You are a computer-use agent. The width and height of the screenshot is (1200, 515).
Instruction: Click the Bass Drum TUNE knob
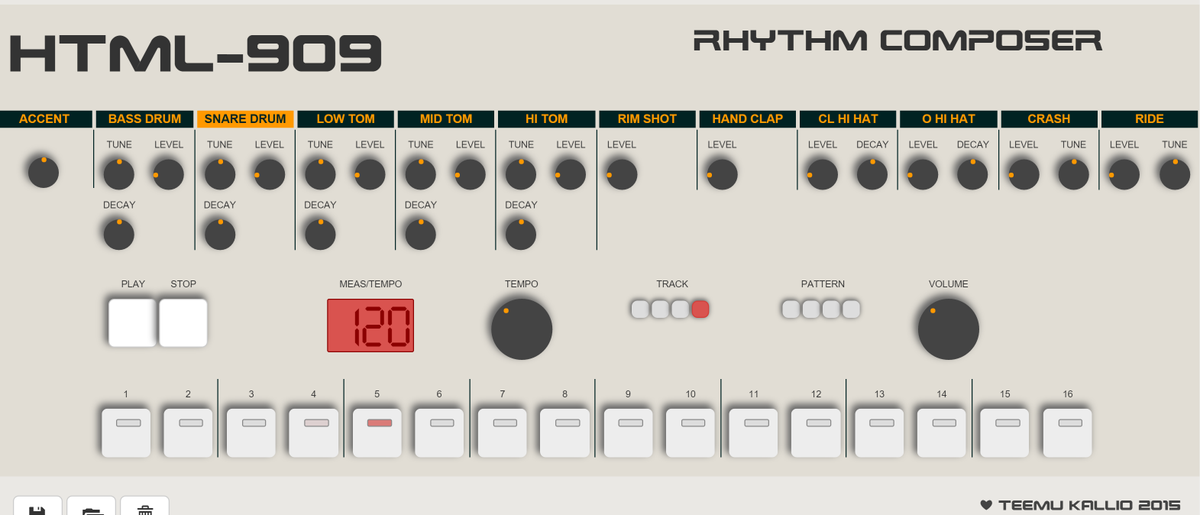119,175
